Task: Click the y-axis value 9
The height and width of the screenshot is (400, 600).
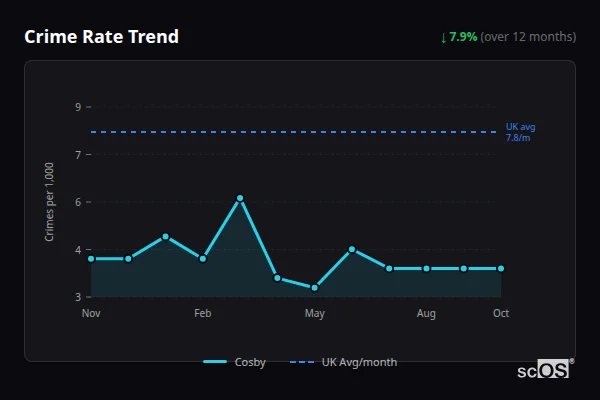Action: click(x=78, y=107)
